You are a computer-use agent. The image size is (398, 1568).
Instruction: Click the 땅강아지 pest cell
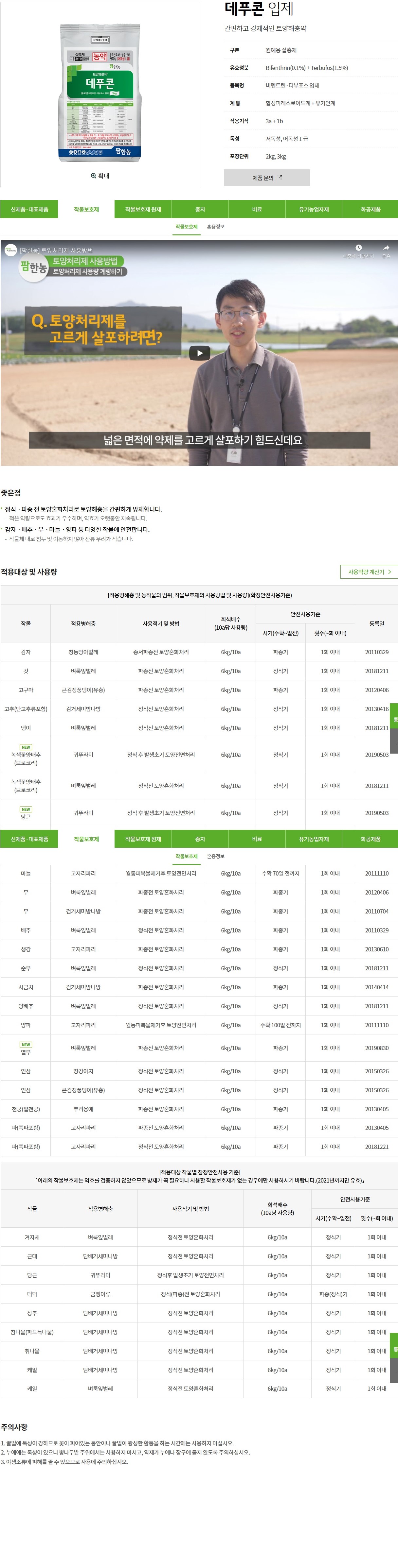tap(83, 1071)
